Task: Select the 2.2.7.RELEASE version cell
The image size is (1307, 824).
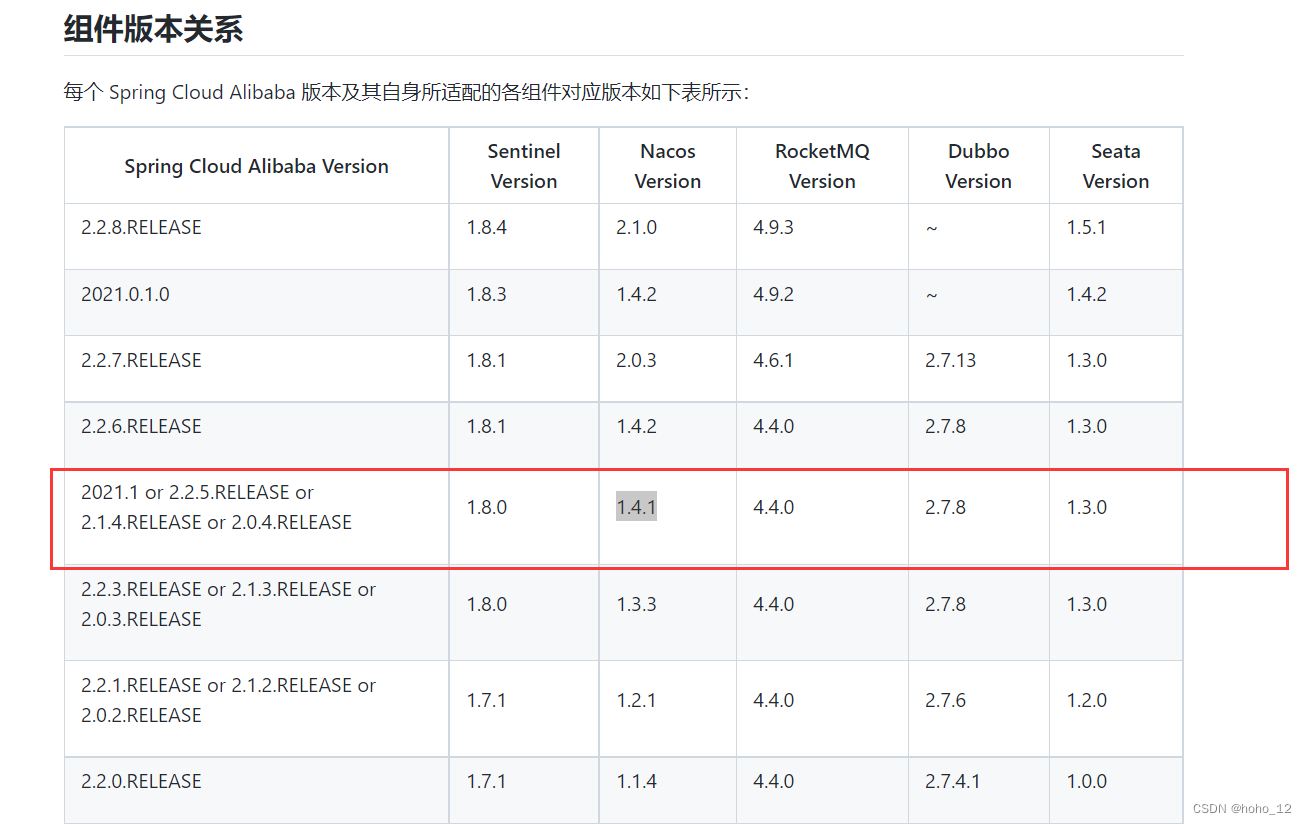Action: 257,369
